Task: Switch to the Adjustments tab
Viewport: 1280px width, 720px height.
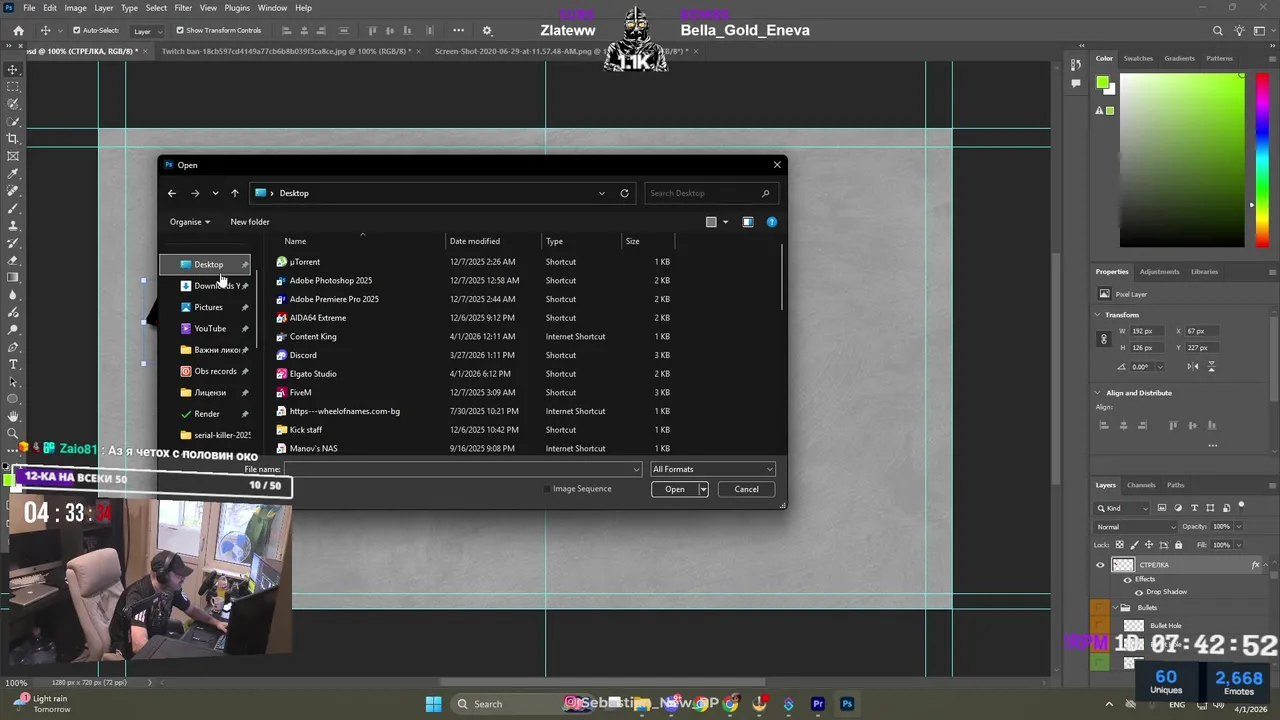Action: coord(1159,271)
